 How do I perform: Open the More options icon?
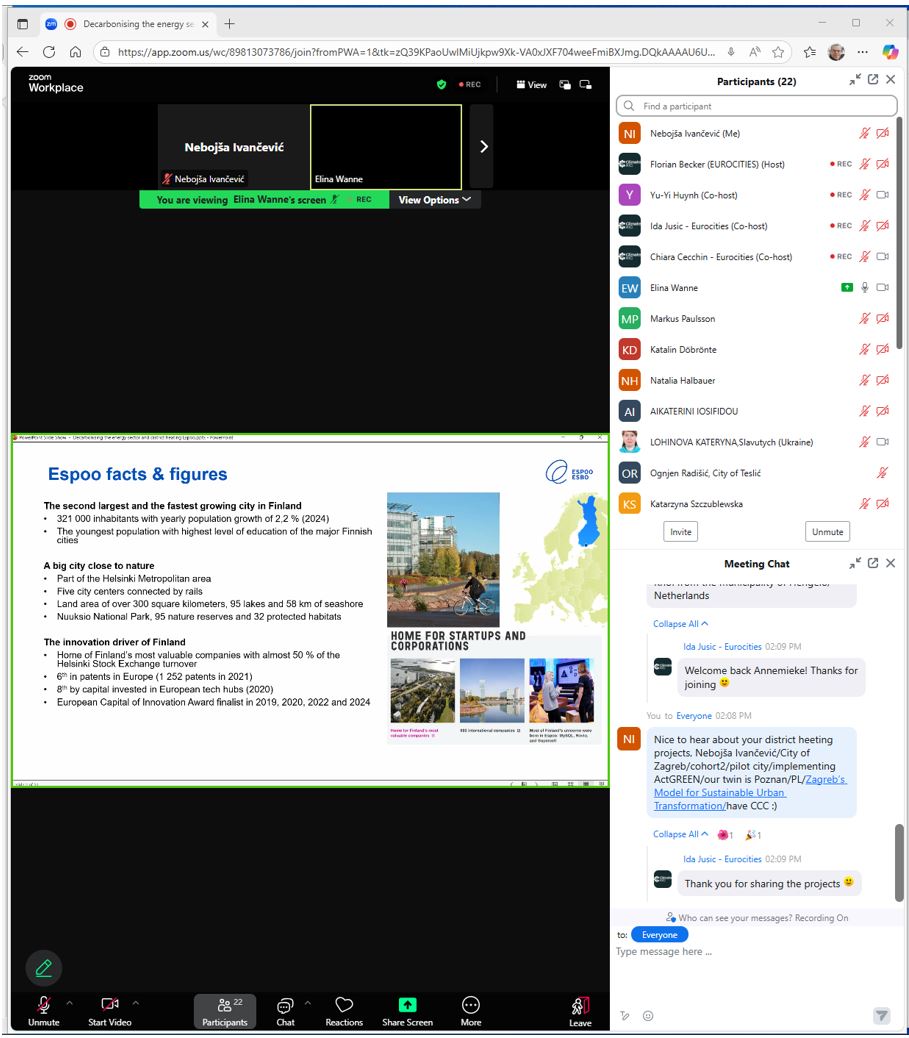(x=471, y=1005)
